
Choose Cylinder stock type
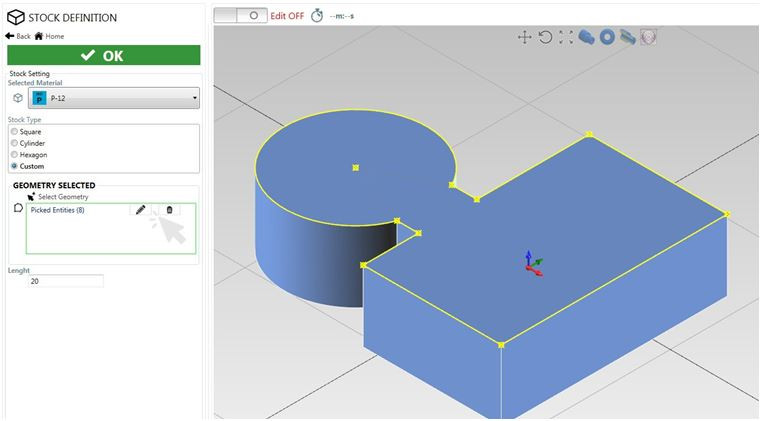(x=14, y=143)
